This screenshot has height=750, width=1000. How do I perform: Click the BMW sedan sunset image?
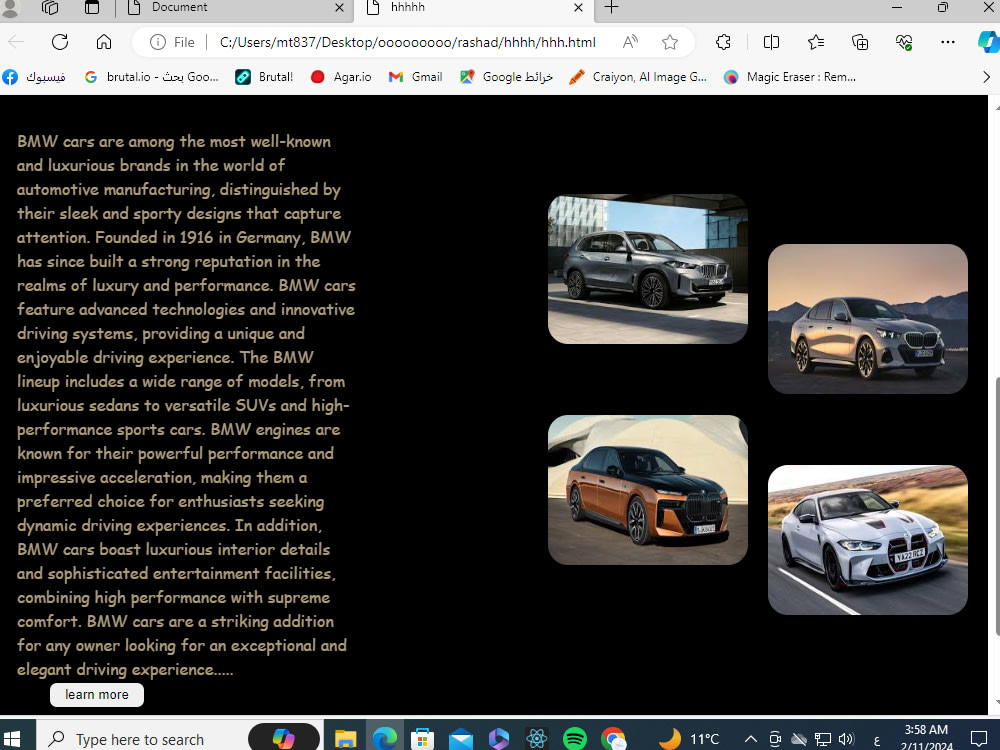click(x=867, y=319)
